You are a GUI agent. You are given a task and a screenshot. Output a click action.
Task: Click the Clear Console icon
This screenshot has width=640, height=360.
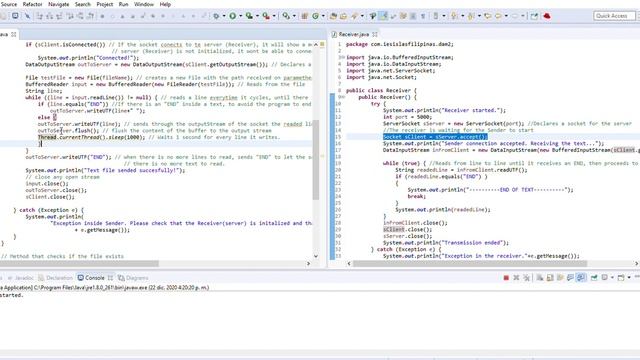coord(540,278)
